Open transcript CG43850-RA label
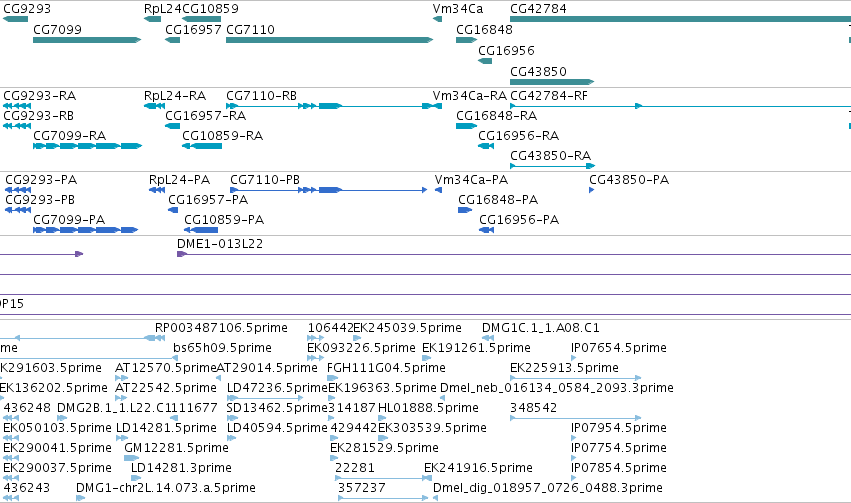 click(x=551, y=156)
